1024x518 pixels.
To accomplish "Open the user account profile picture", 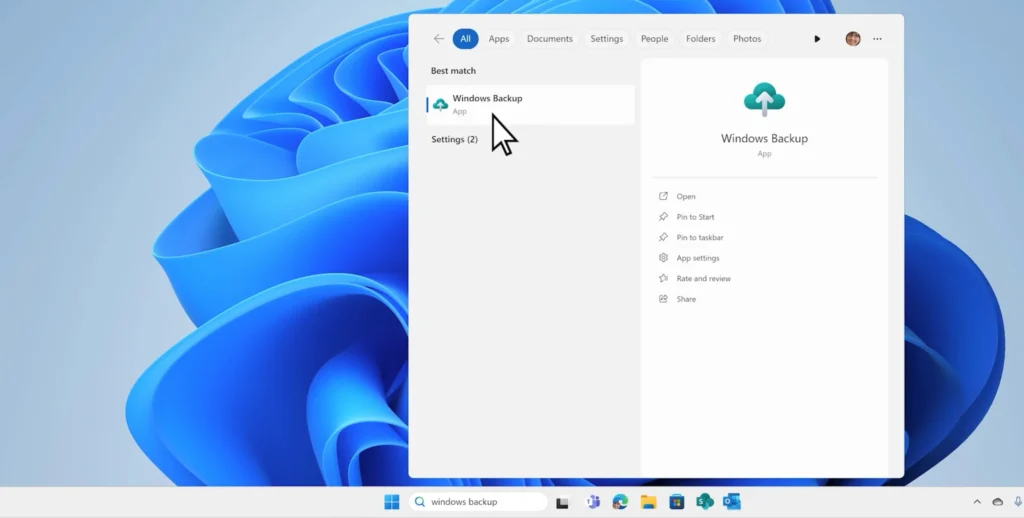I will (853, 39).
